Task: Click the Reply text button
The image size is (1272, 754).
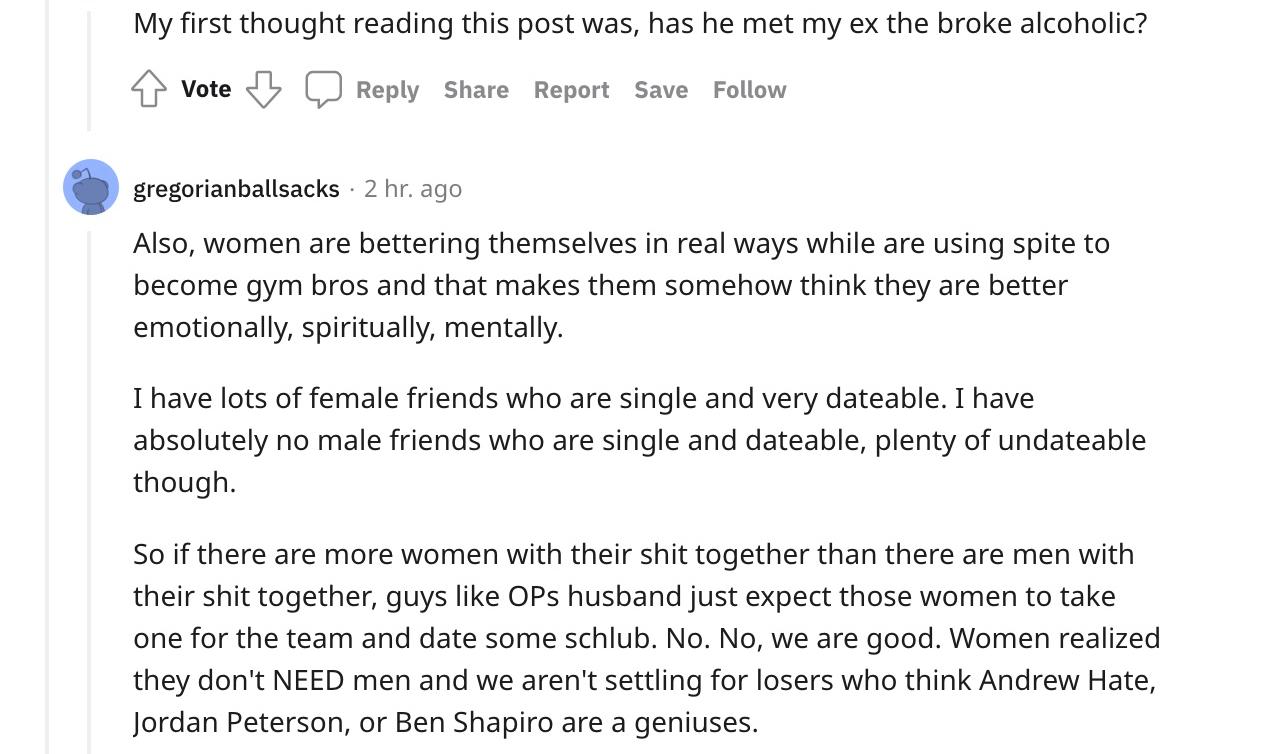Action: [387, 90]
